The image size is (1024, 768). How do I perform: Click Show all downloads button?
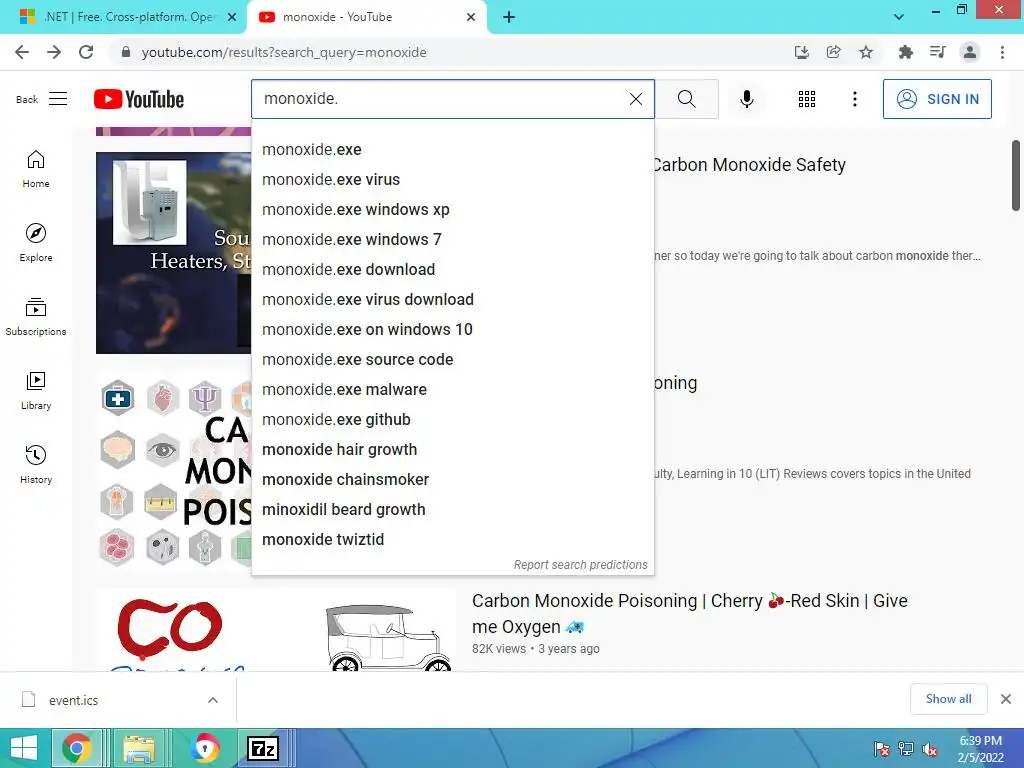(948, 699)
